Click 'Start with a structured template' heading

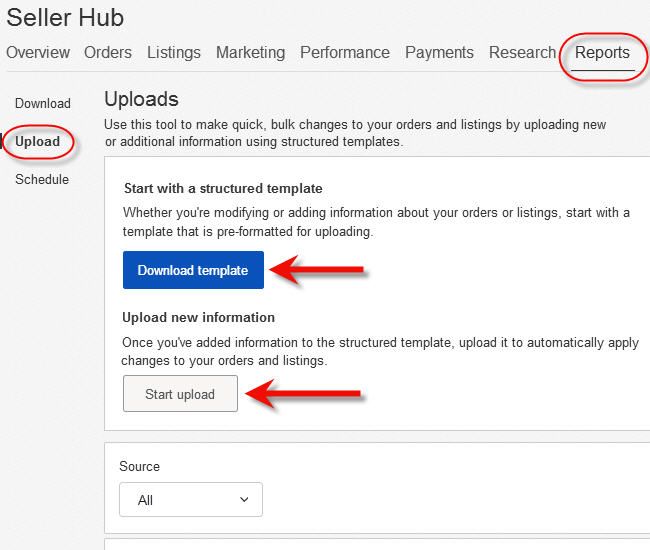click(223, 189)
